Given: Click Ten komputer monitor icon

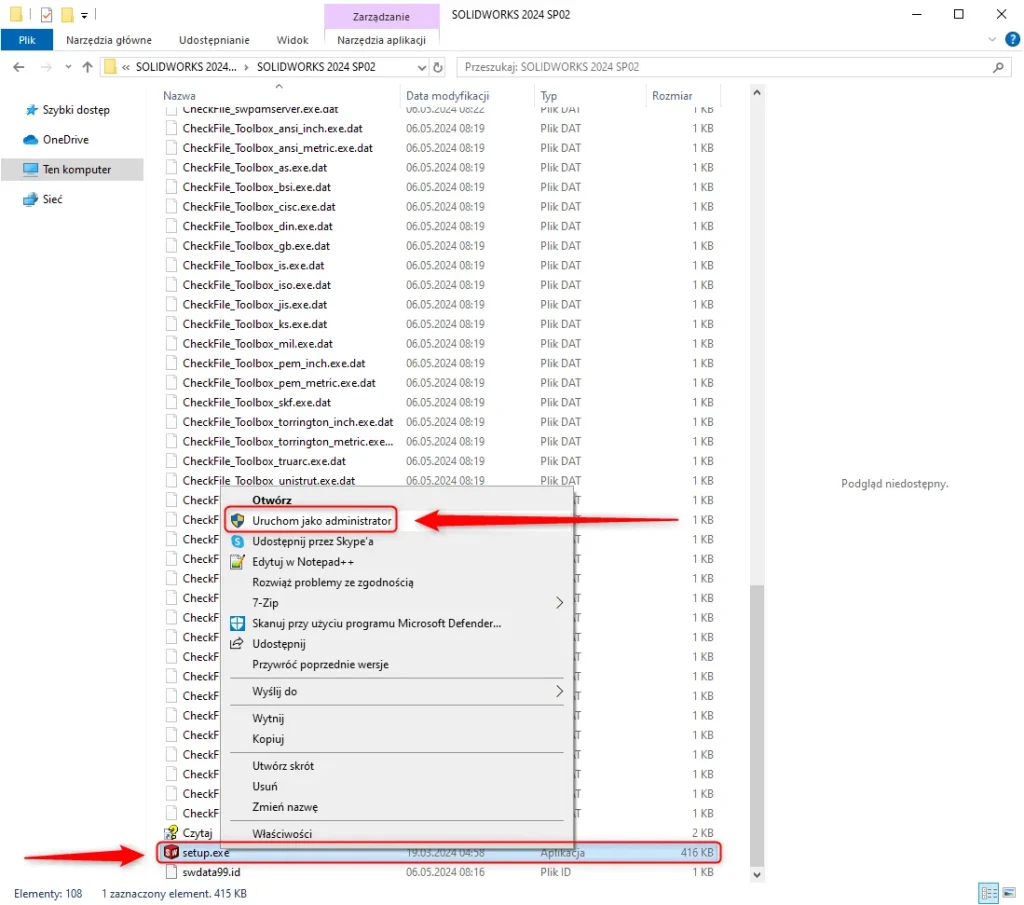Looking at the screenshot, I should pos(30,169).
